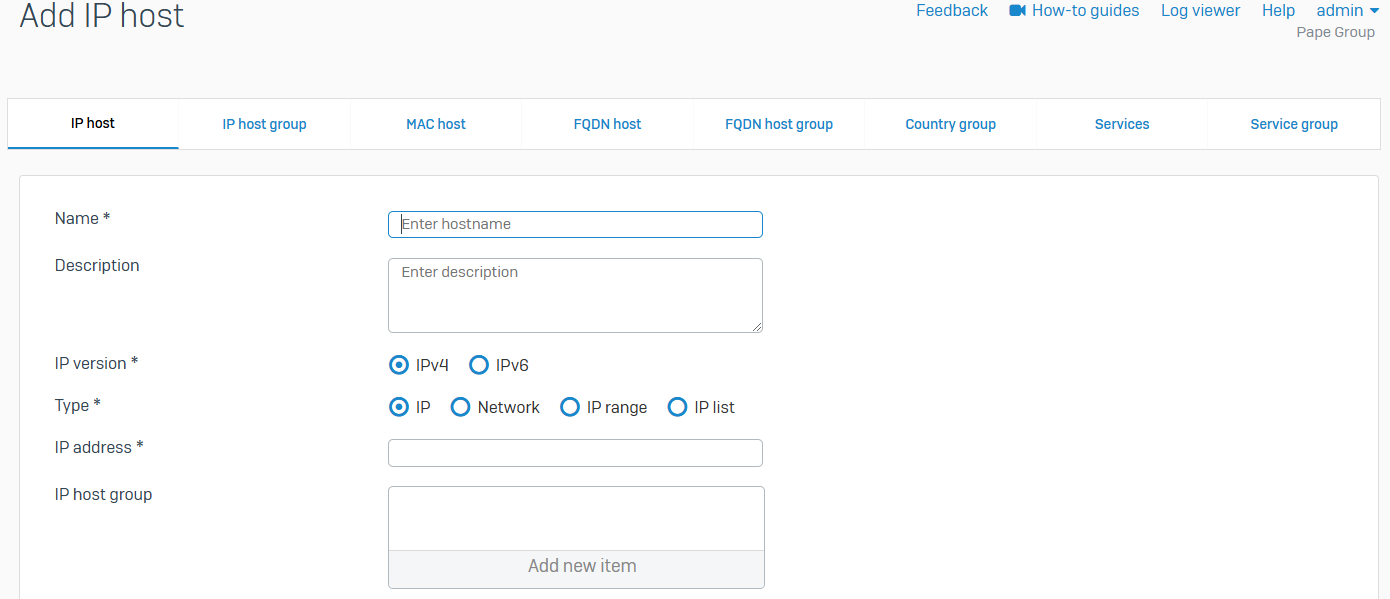The width and height of the screenshot is (1390, 599).
Task: Choose IP range as the host type
Action: pyautogui.click(x=570, y=407)
